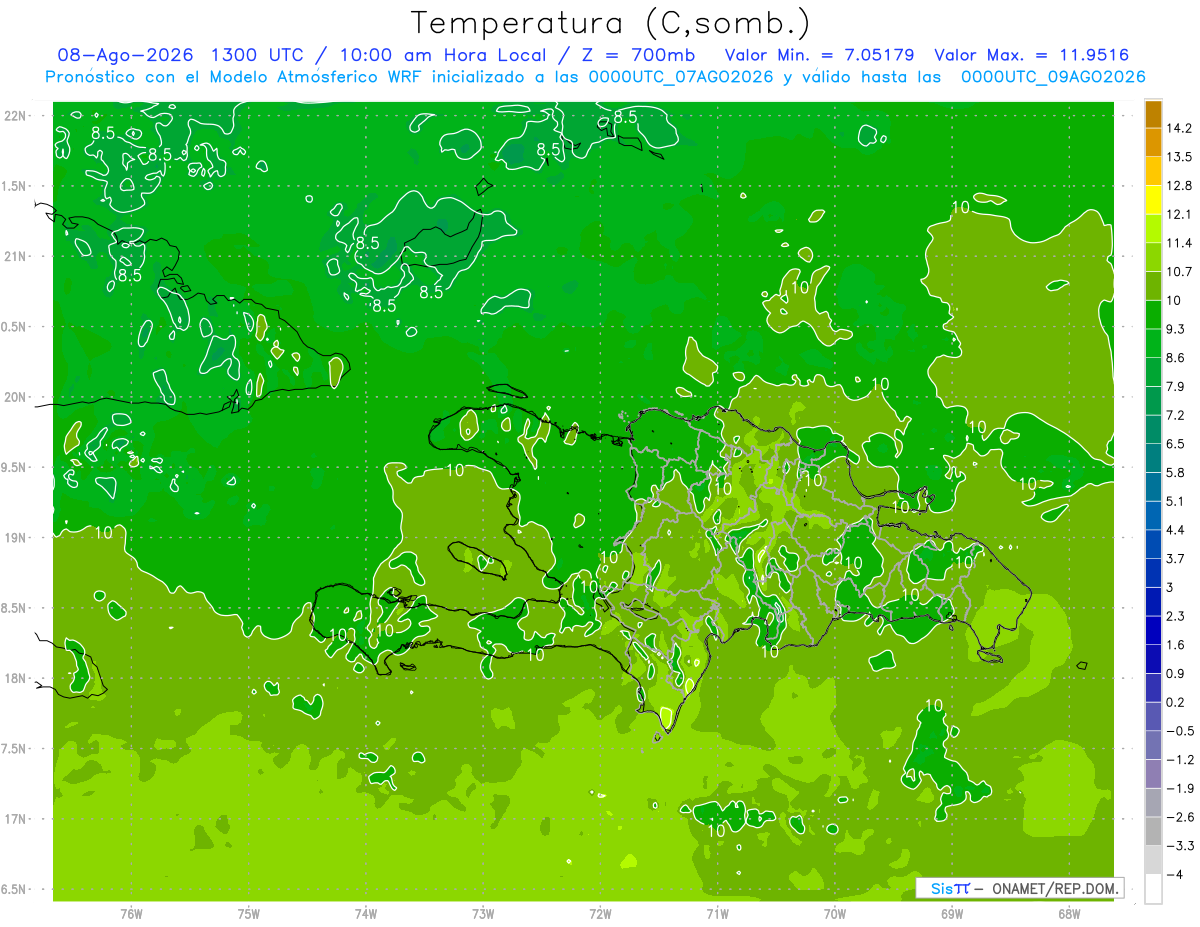
Task: Click the 12.1 value in the legend
Action: [x=1178, y=214]
